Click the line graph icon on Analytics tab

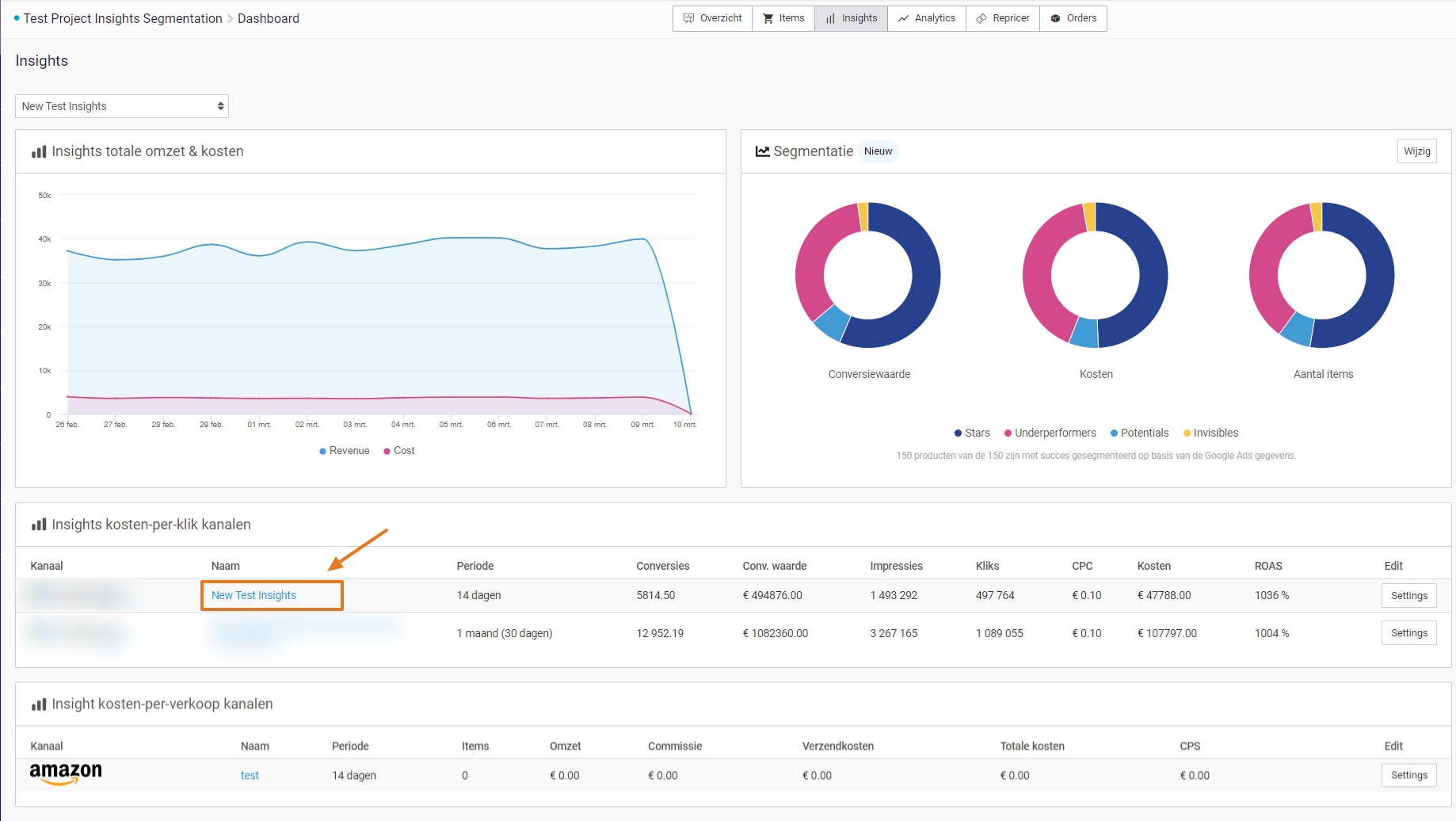tap(903, 18)
